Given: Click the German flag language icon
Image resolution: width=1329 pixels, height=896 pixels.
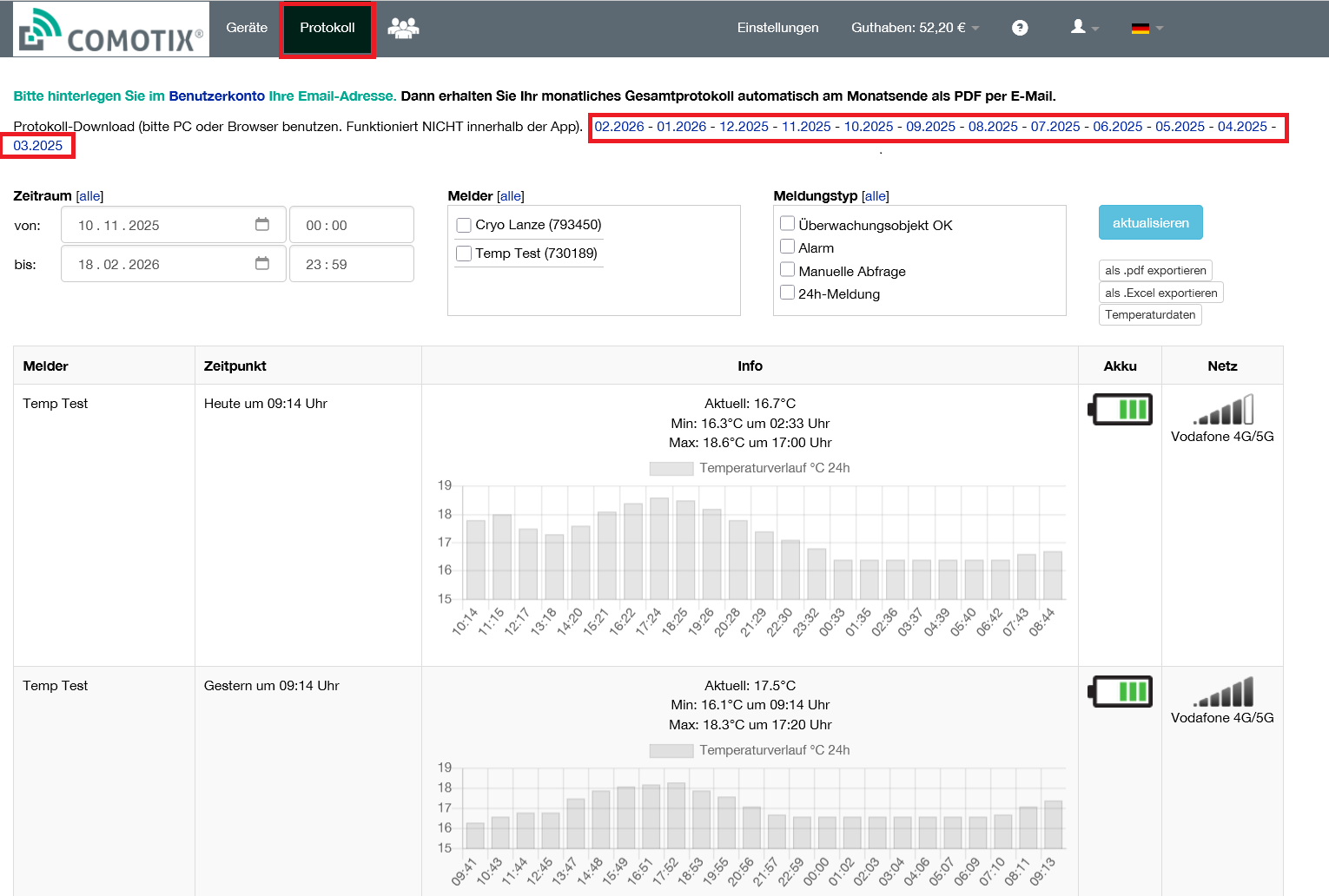Looking at the screenshot, I should [x=1141, y=28].
